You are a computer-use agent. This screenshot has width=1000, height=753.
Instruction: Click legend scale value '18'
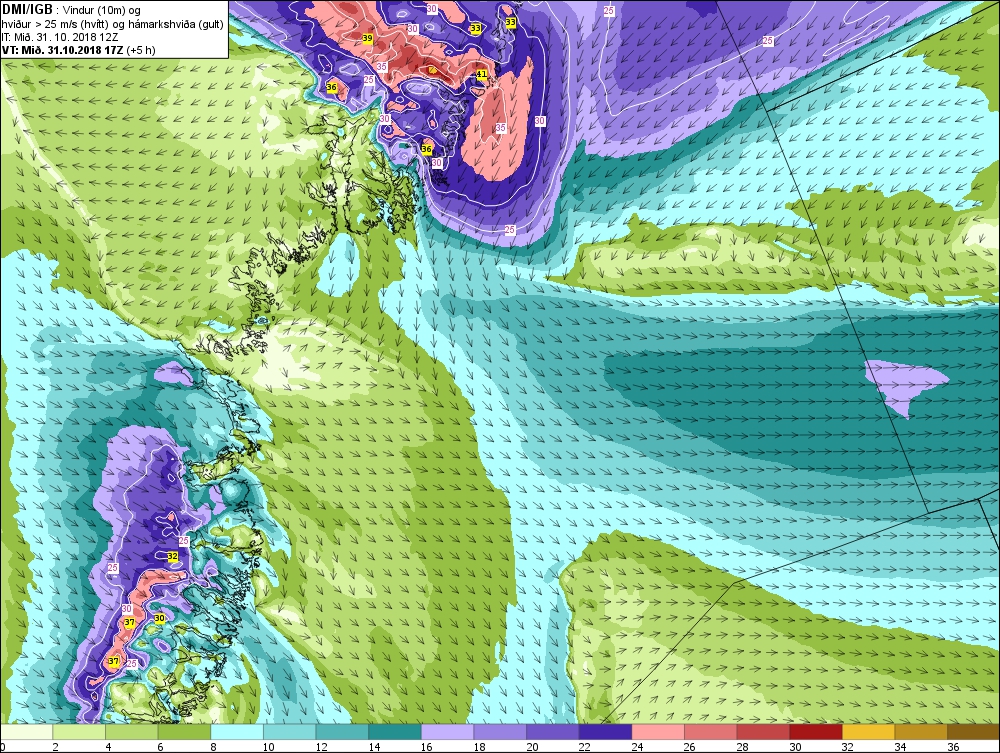click(x=479, y=747)
